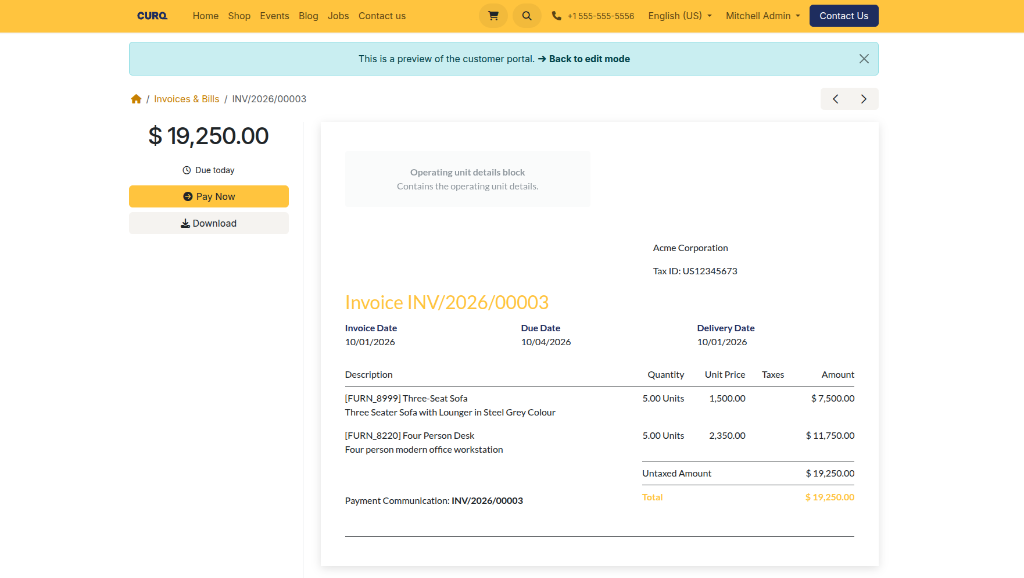Click the Delivery Date label
The width and height of the screenshot is (1024, 578).
click(726, 328)
